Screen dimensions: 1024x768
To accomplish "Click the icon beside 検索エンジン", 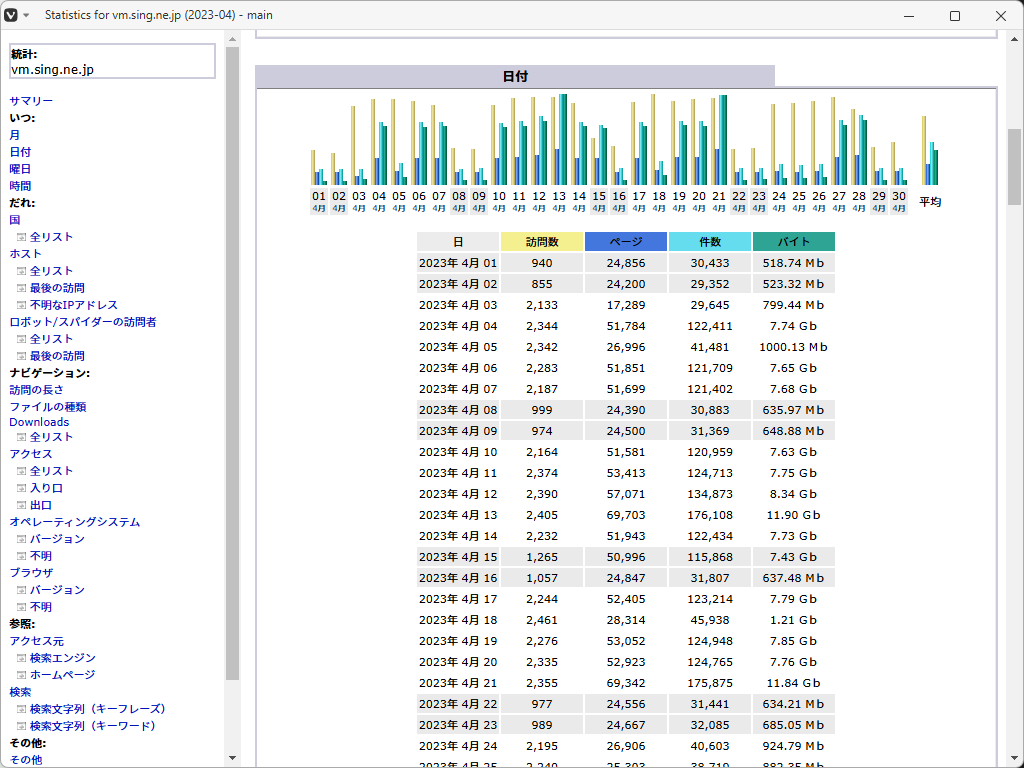I will [x=21, y=658].
